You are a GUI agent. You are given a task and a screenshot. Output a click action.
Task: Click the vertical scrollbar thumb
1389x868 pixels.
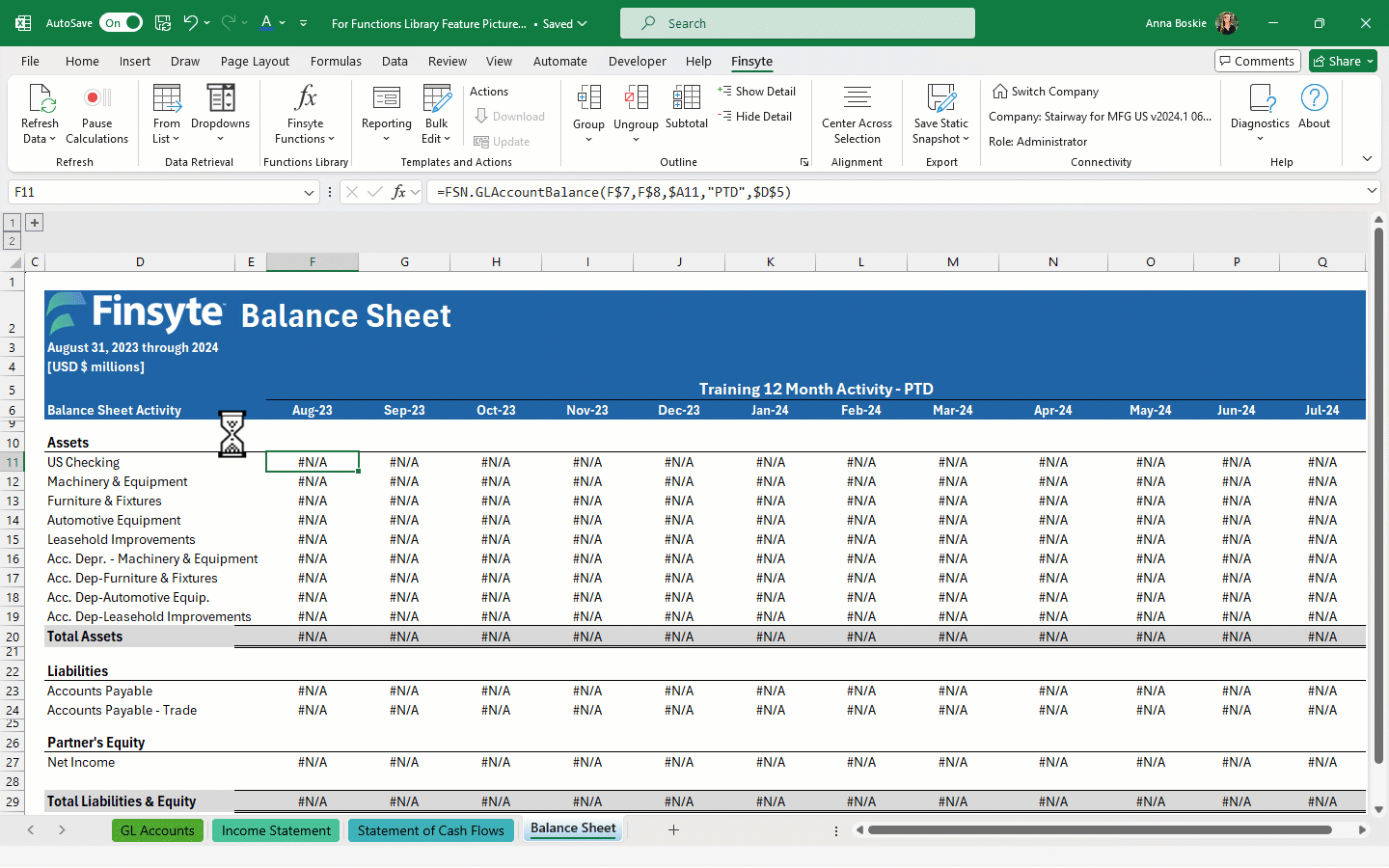pyautogui.click(x=1378, y=496)
